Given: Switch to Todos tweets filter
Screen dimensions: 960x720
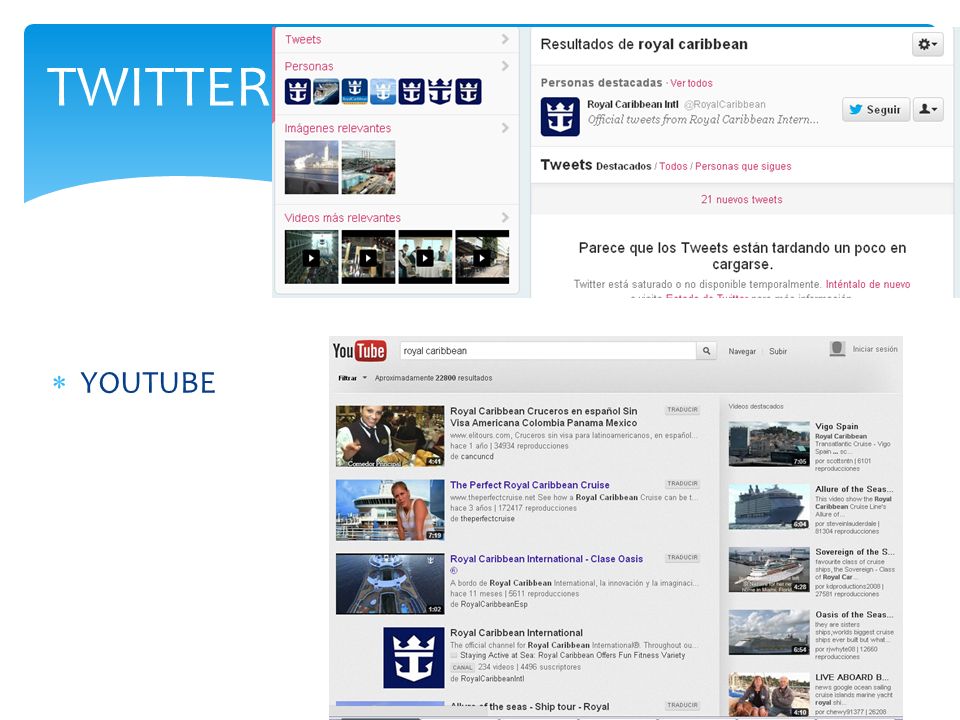Looking at the screenshot, I should click(x=673, y=167).
